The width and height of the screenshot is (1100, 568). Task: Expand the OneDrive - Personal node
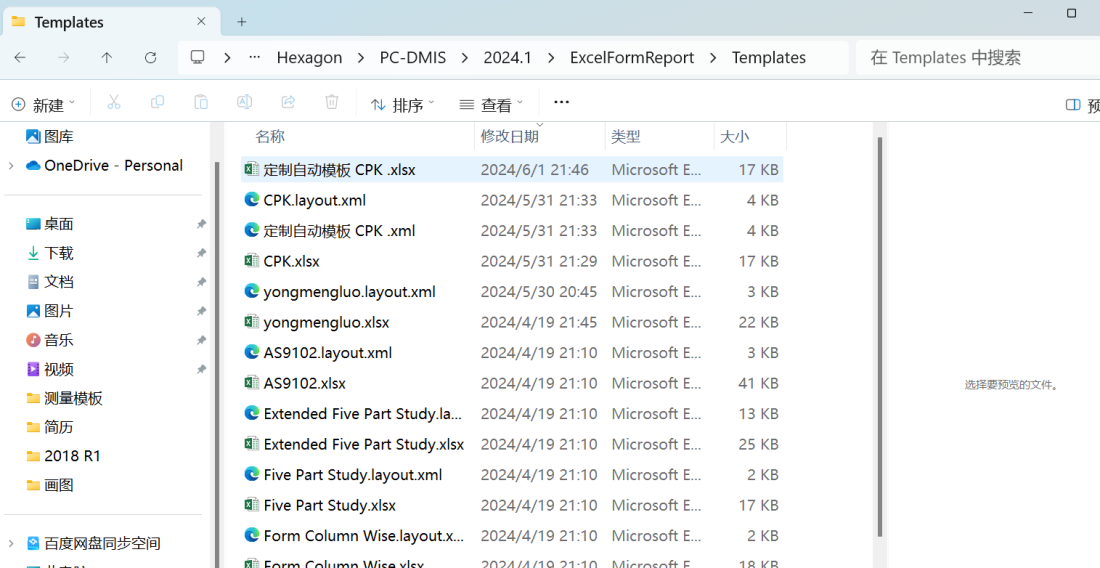[11, 165]
